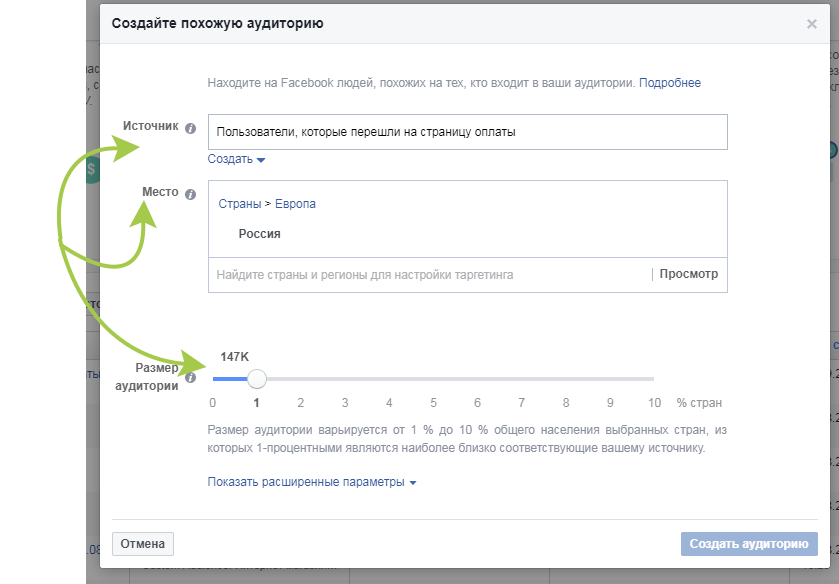839x584 pixels.
Task: Click slider track at 7 percent
Action: 521,380
